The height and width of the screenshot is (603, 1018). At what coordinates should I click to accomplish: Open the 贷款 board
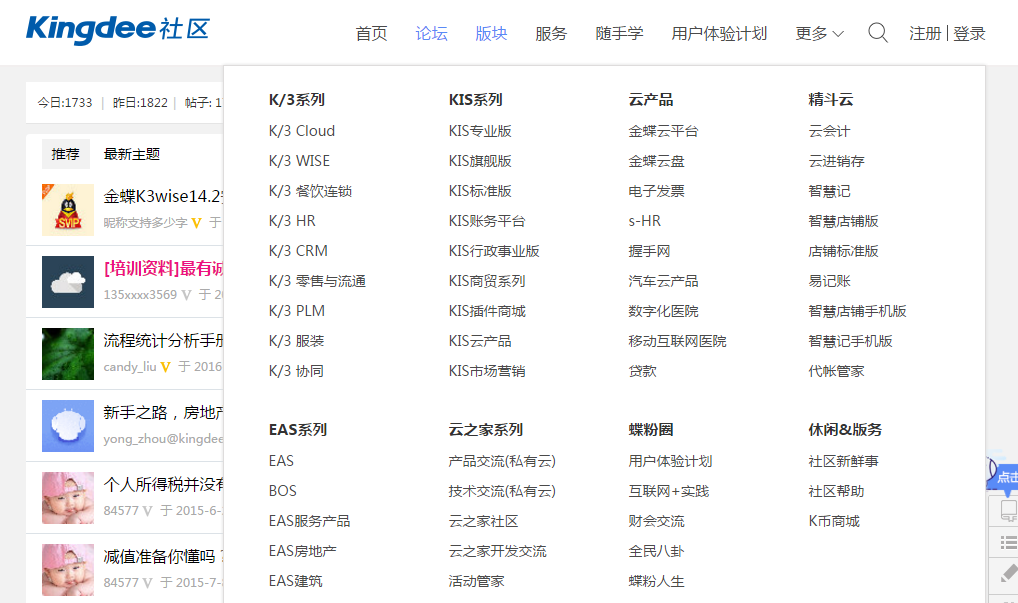643,371
